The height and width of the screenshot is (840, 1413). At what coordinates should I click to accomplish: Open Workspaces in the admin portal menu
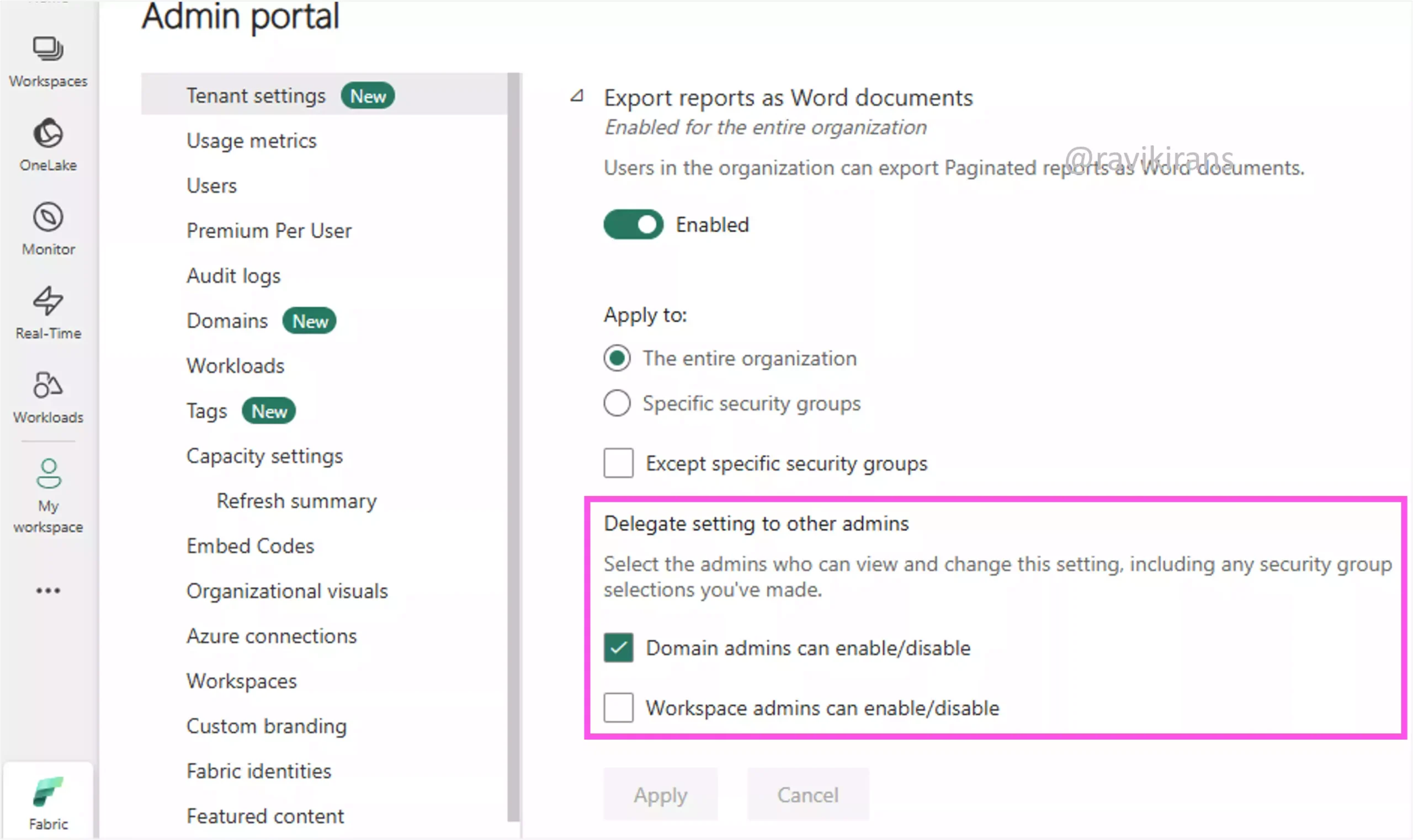coord(242,681)
